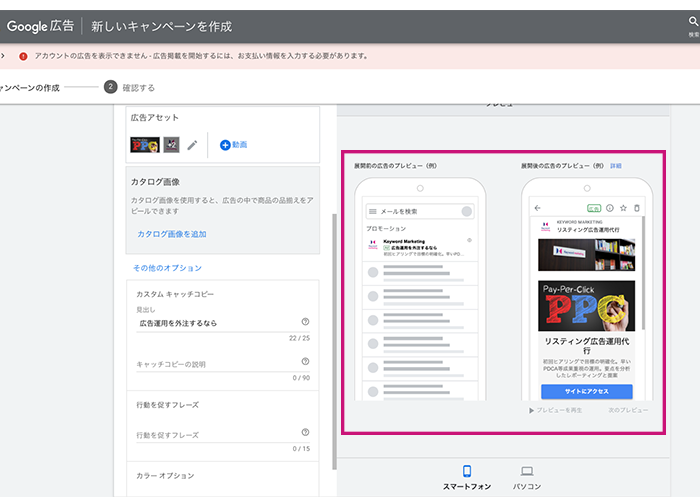The width and height of the screenshot is (700, 497).
Task: Open help icon for 行動を促すフレーズ
Action: coord(305,432)
